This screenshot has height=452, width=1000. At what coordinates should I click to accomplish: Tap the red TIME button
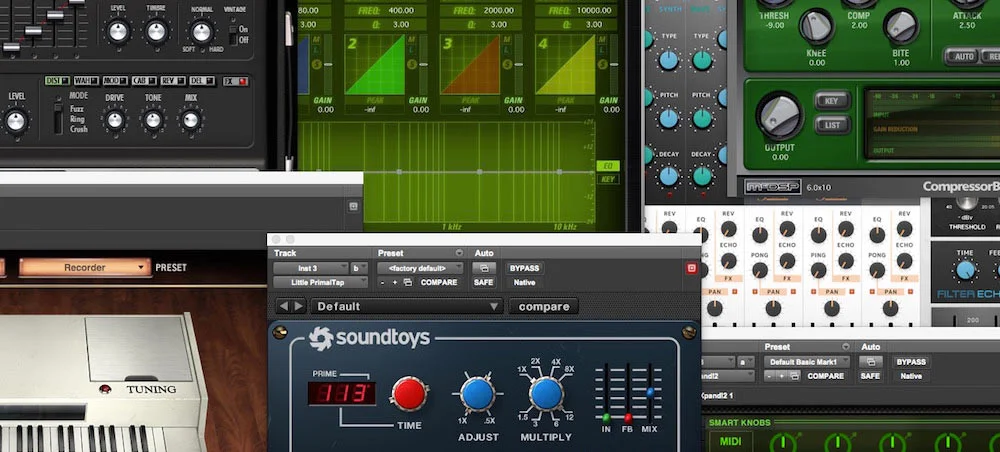click(409, 393)
